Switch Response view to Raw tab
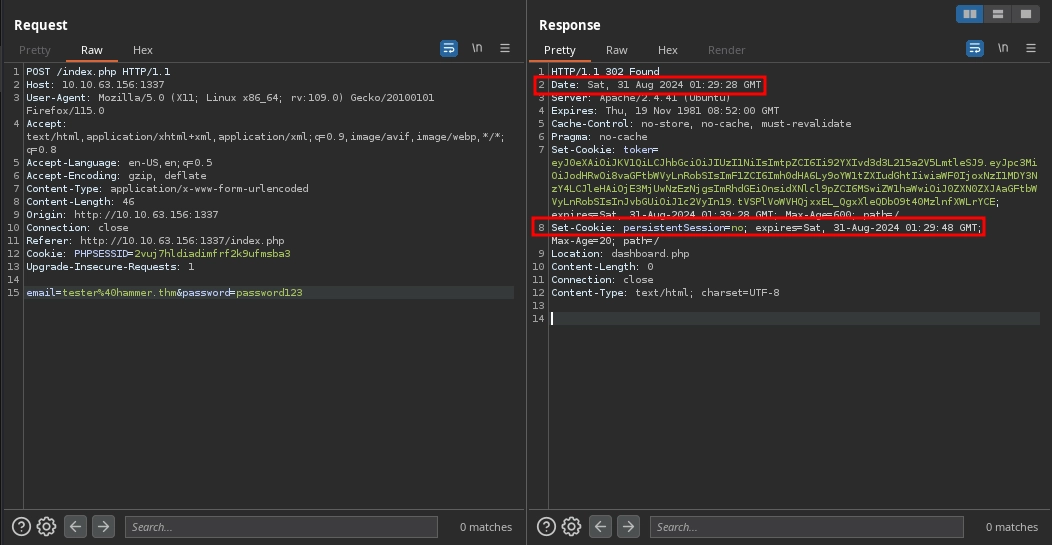Screen dimensions: 1052x545 click(617, 50)
